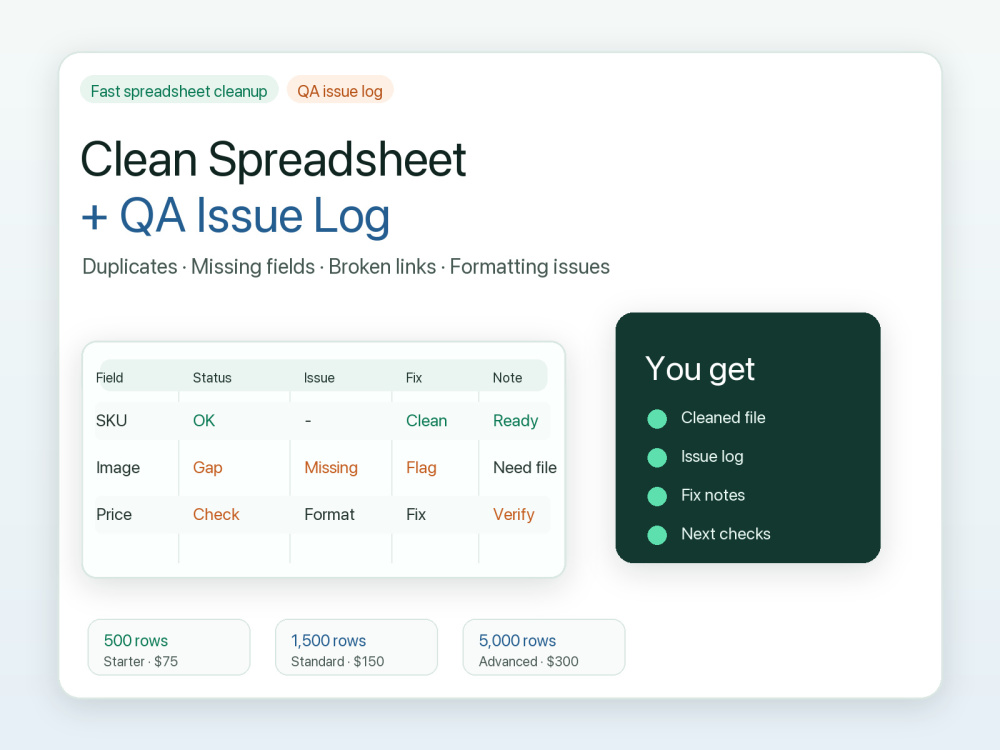The width and height of the screenshot is (1000, 750).
Task: Click the Issue log list item
Action: (x=712, y=457)
